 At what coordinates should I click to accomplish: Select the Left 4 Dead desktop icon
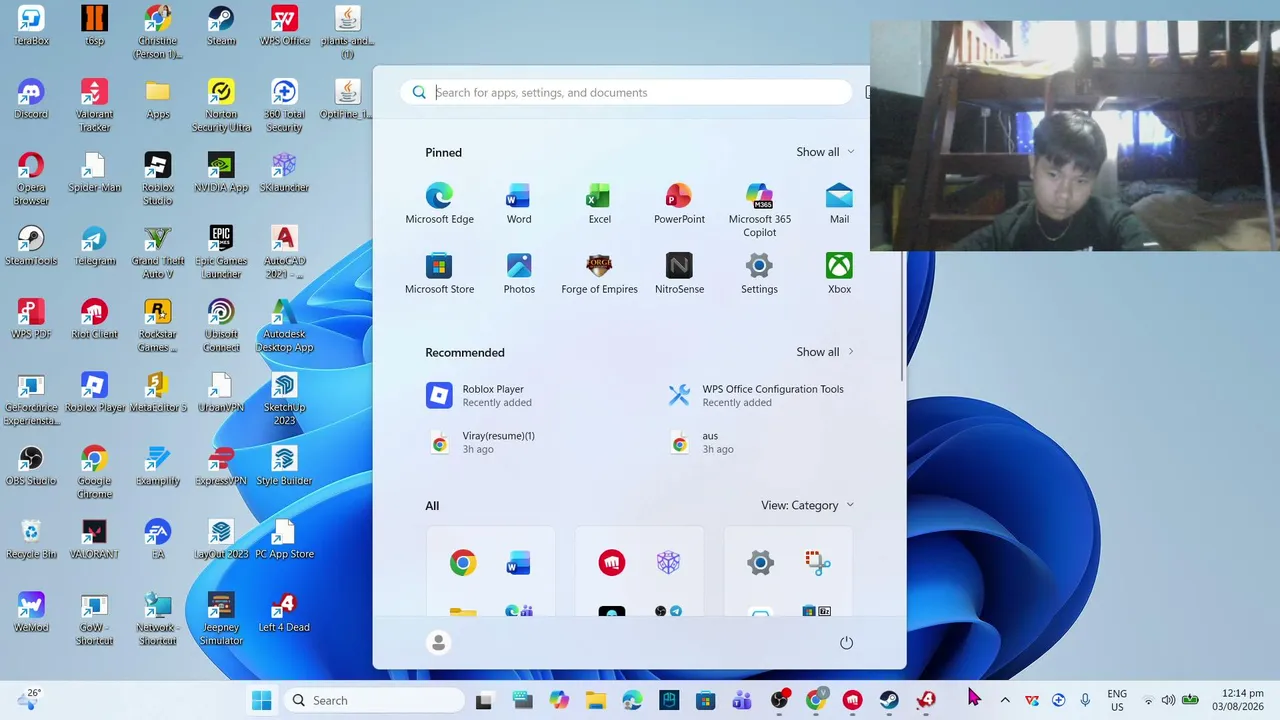coord(285,612)
